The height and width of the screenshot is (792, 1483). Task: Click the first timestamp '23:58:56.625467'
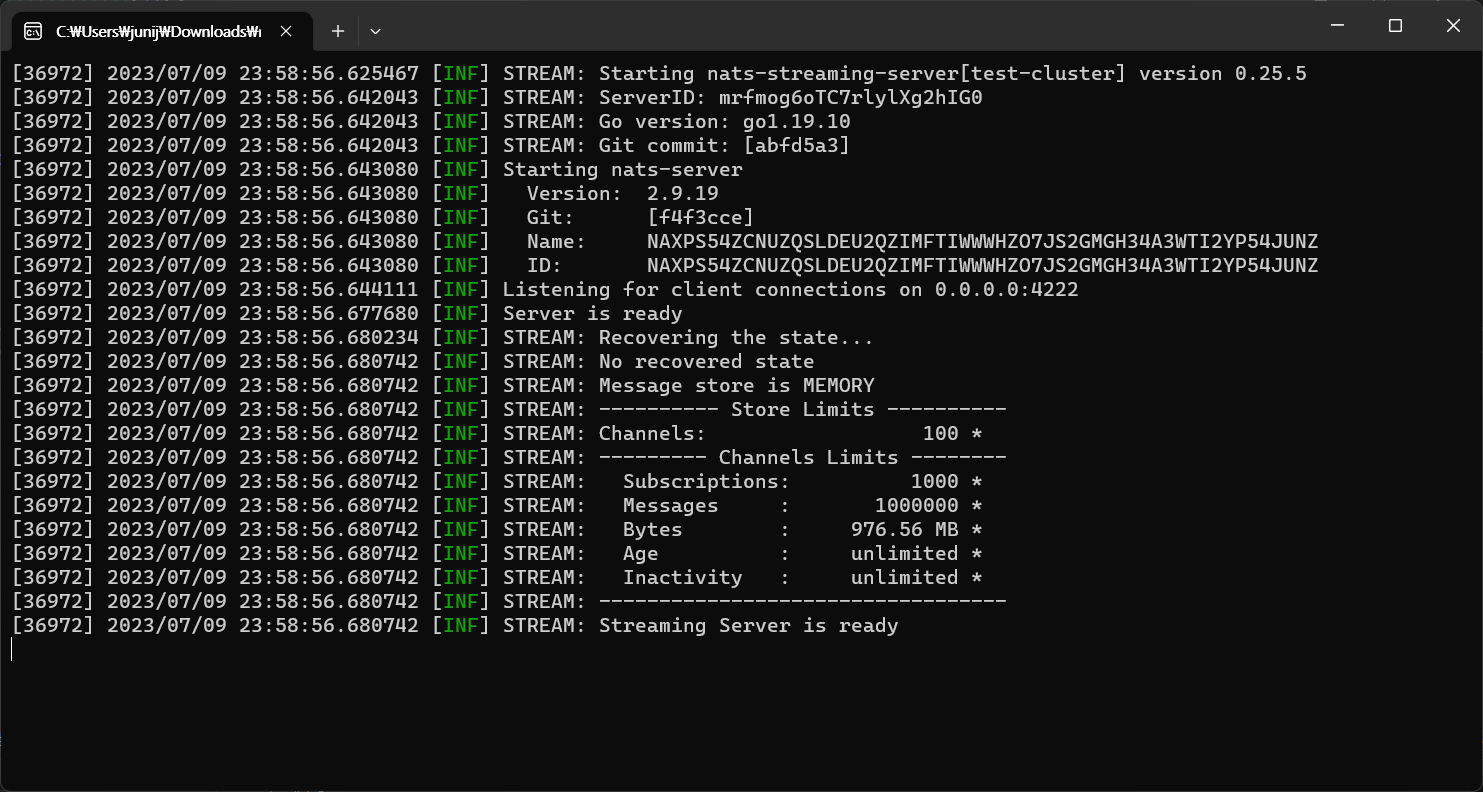(329, 74)
